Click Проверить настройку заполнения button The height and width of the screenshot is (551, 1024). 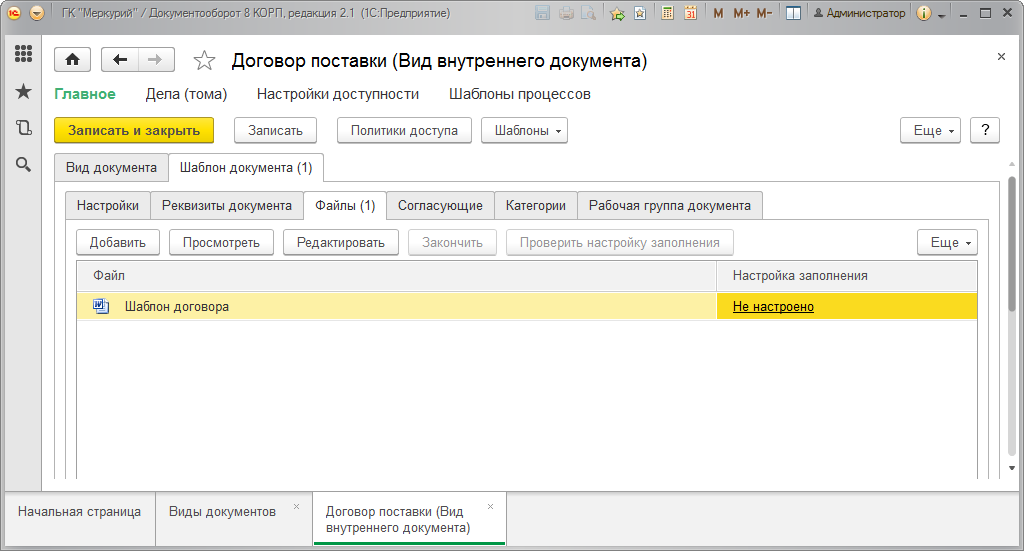click(620, 243)
